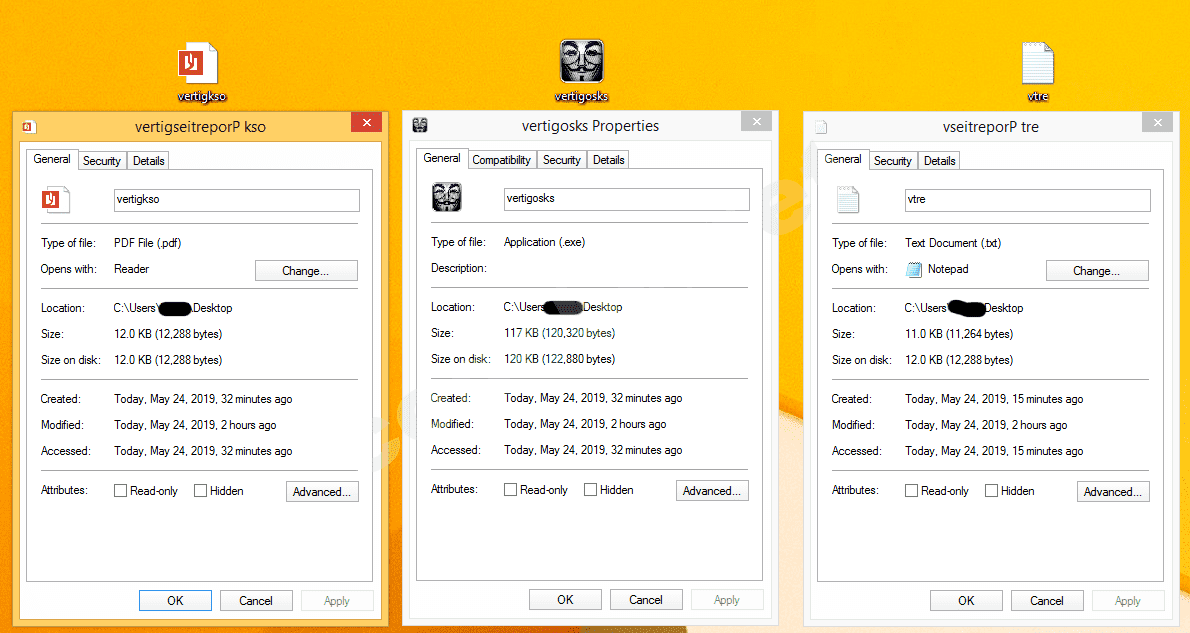Click Cancel in vertigkso properties window
Screen dimensions: 1190x633
pos(256,600)
